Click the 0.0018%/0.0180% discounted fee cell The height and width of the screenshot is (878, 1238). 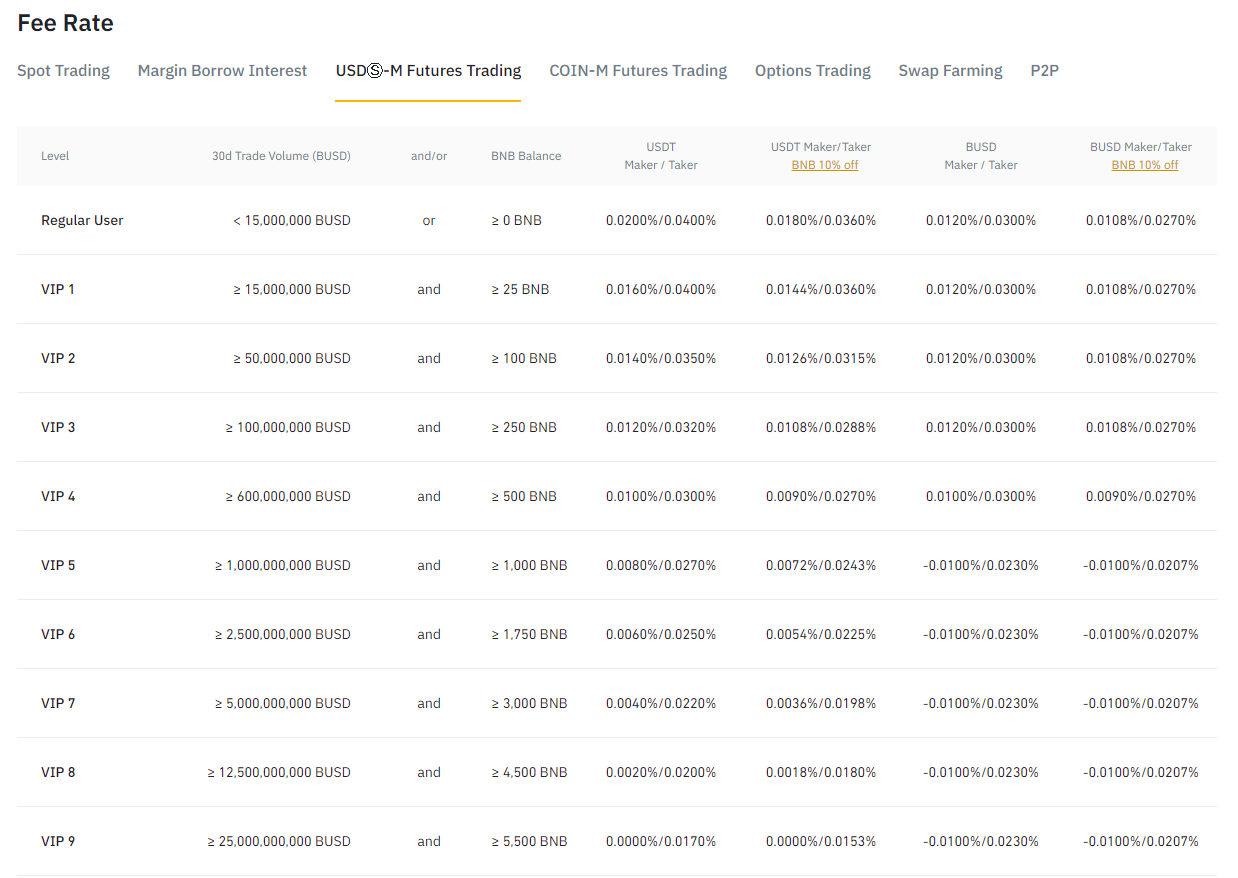point(821,772)
